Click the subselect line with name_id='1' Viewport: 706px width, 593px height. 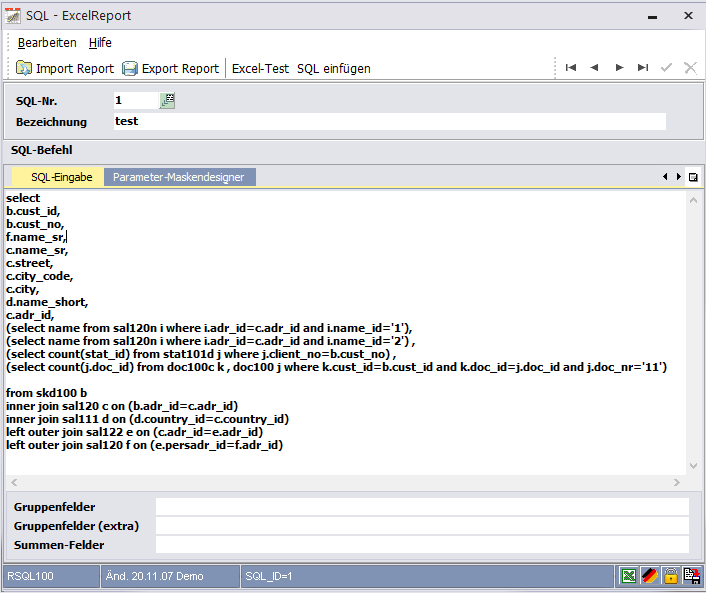209,328
